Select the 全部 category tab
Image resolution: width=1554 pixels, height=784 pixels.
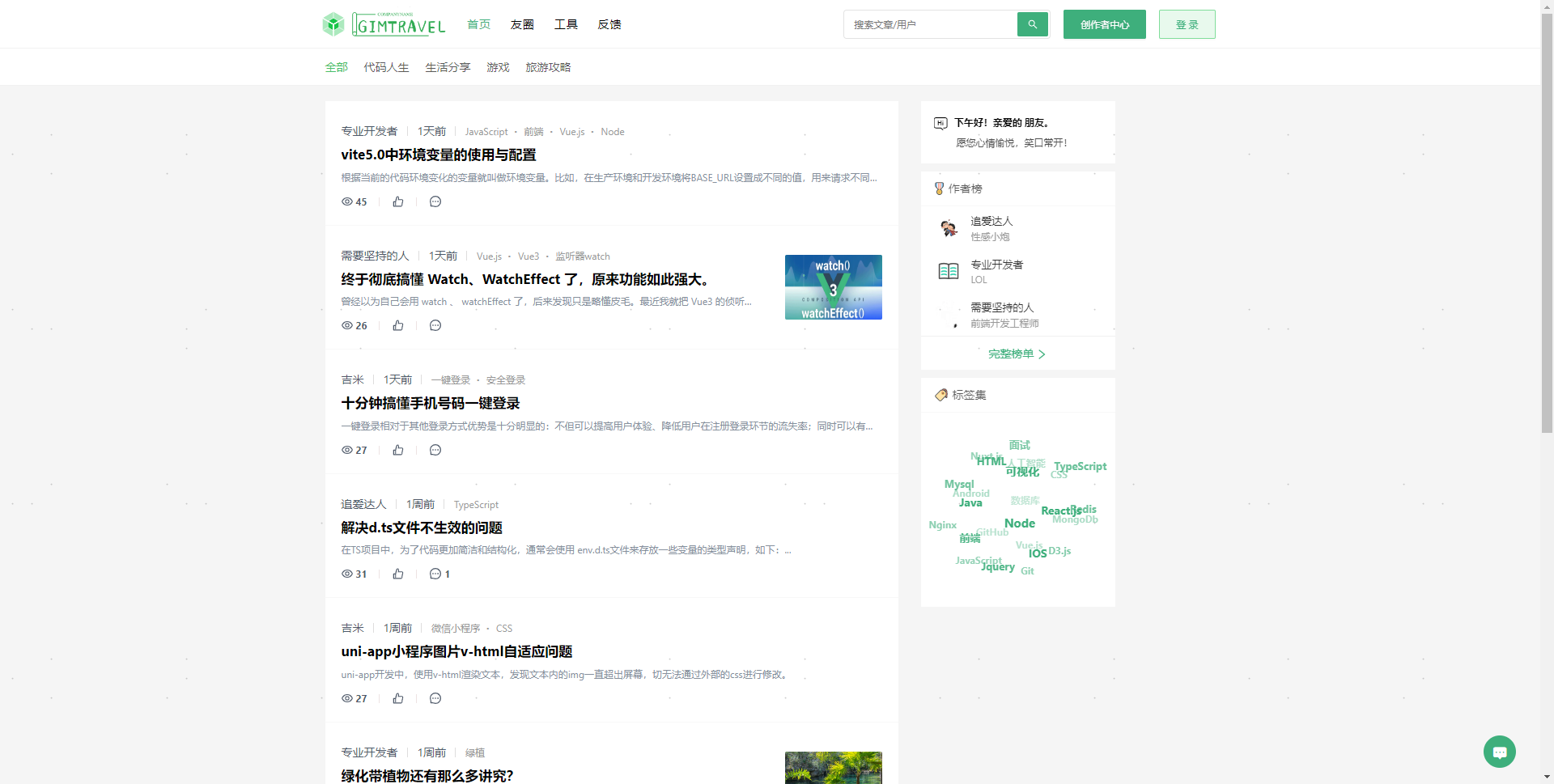(x=337, y=67)
